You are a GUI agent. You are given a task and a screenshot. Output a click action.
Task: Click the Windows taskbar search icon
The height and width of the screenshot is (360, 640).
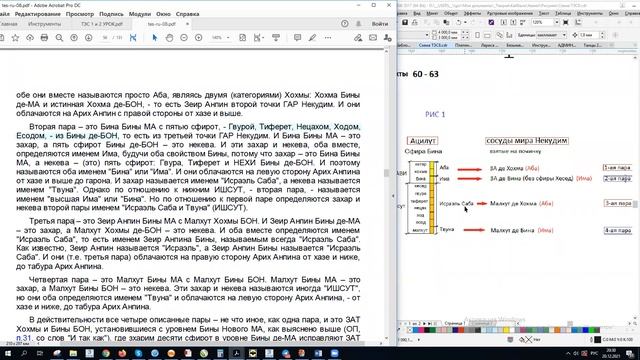[x=24, y=353]
